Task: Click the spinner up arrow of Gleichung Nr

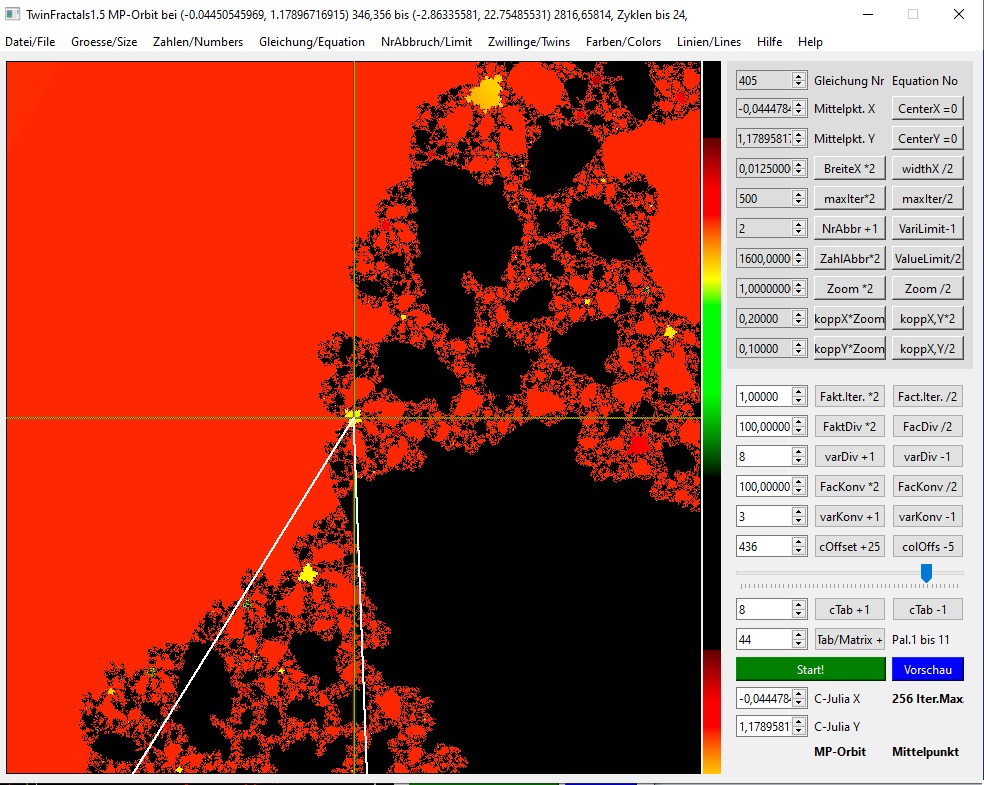Action: [x=799, y=76]
